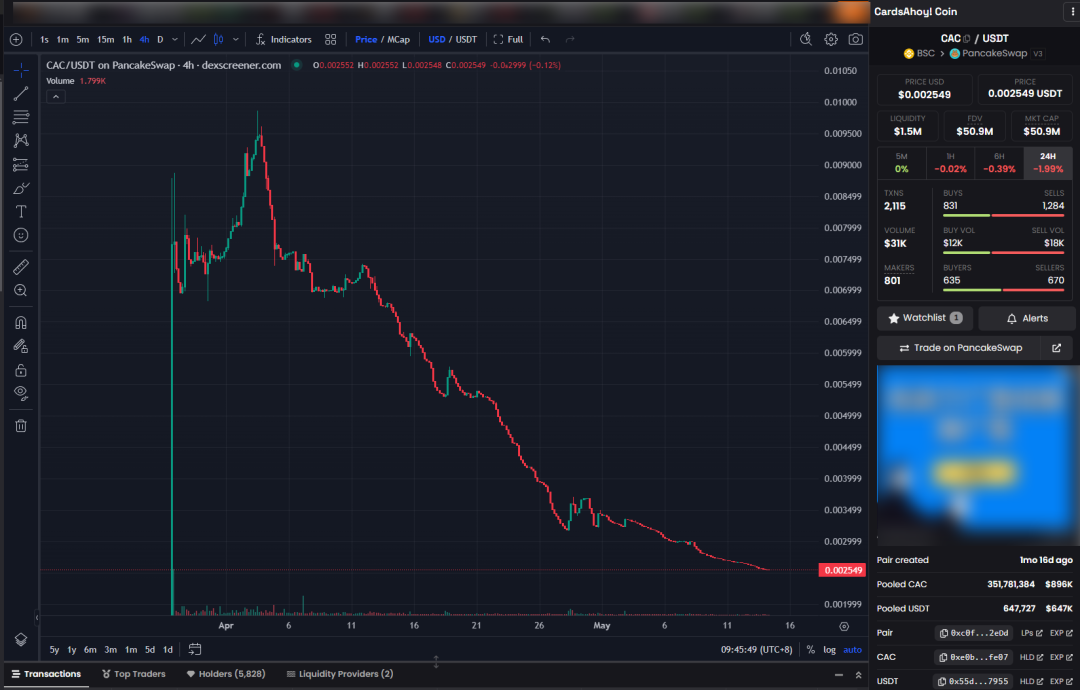The image size is (1080, 690).
Task: Select the 1H stats period
Action: click(951, 163)
